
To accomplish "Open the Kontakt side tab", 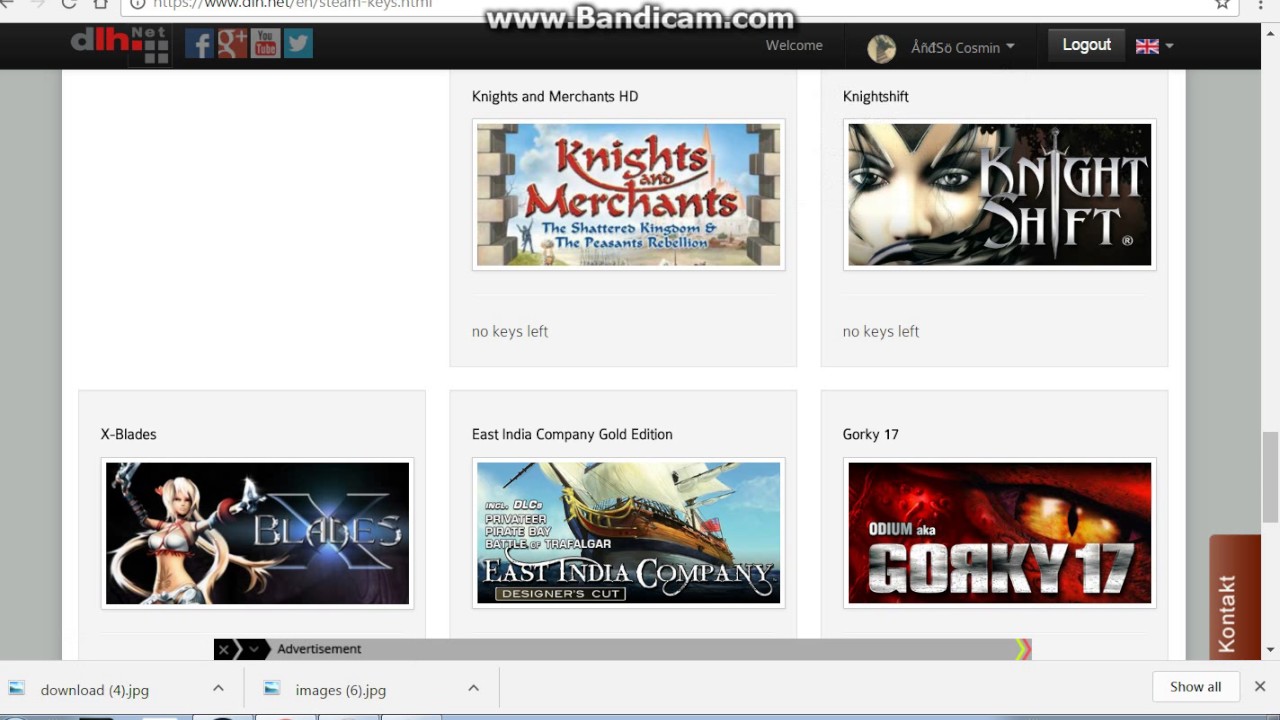I will (1235, 598).
